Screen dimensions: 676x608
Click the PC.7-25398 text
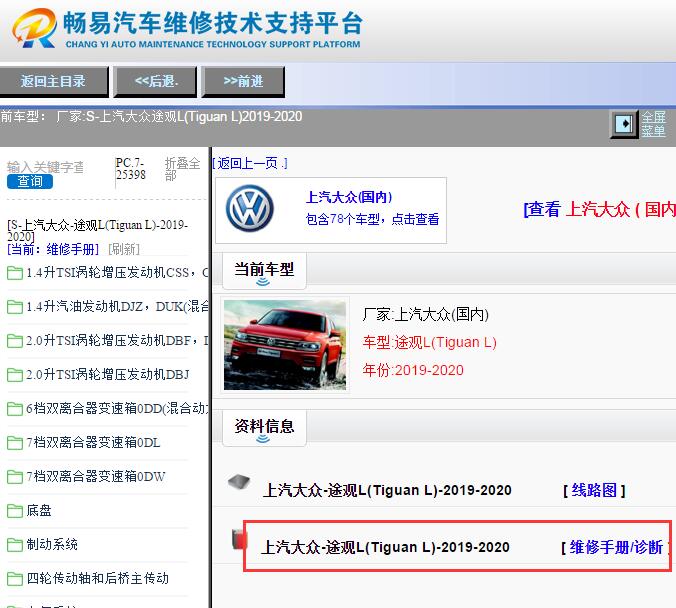131,169
